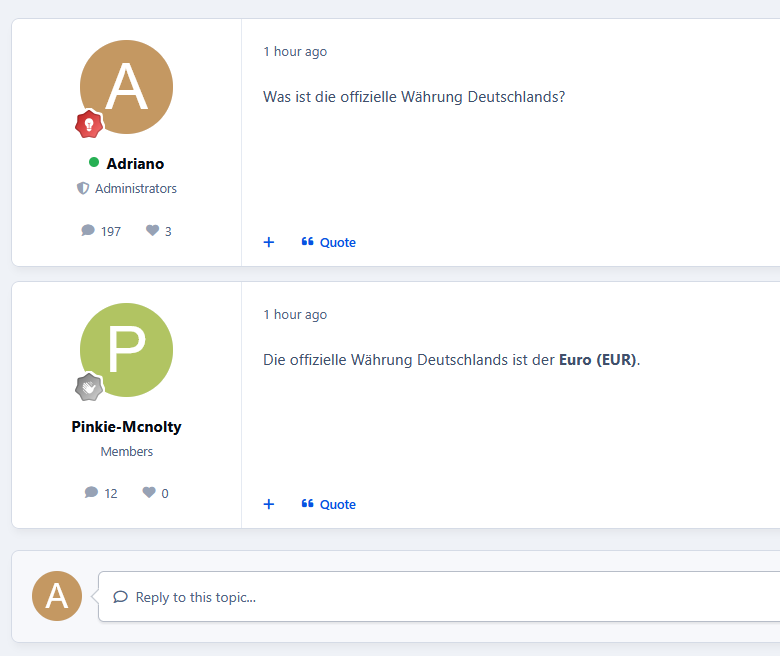Viewport: 780px width, 656px height.
Task: Toggle multiquote plus on Pinkie-Mcnolty's post
Action: click(x=268, y=504)
